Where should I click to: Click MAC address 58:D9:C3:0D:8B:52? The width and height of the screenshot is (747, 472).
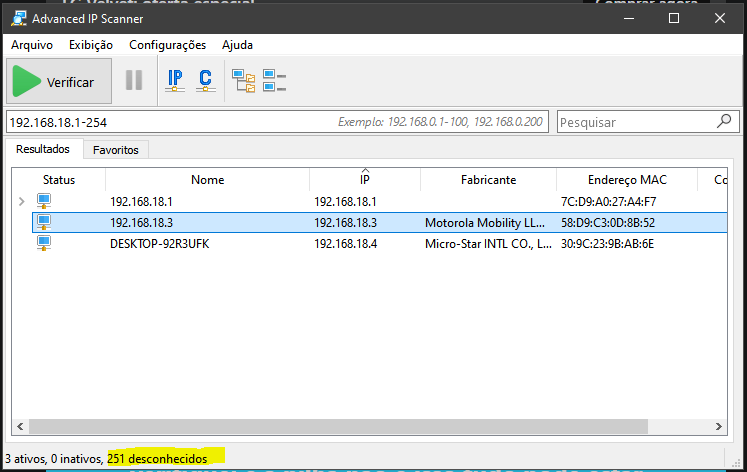click(608, 223)
